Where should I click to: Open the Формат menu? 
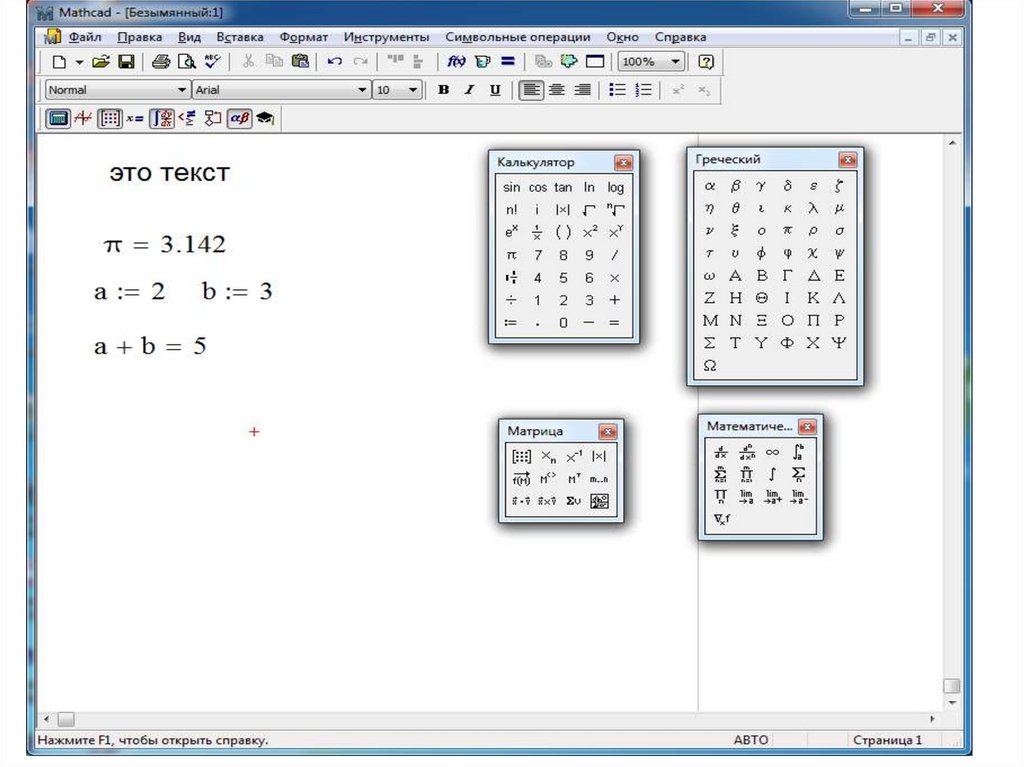[x=304, y=37]
